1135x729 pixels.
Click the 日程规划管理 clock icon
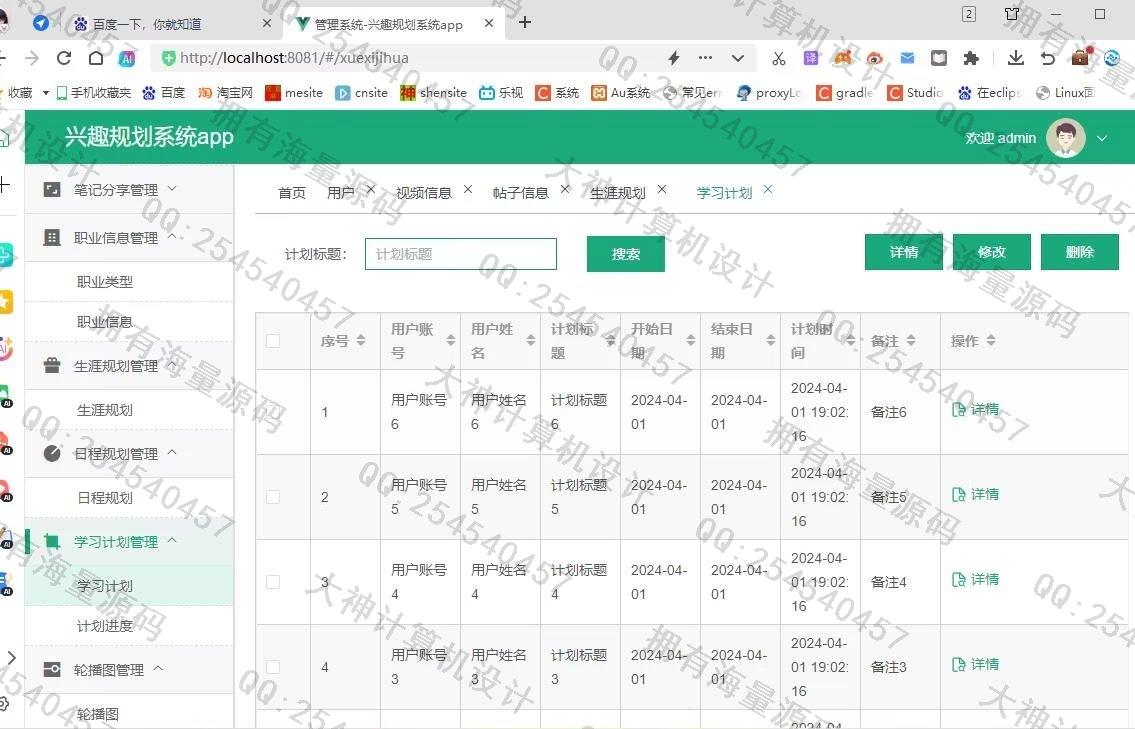tap(51, 453)
